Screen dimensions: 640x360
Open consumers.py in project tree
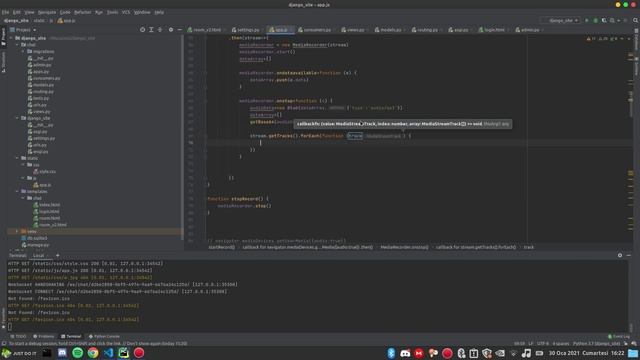point(44,78)
